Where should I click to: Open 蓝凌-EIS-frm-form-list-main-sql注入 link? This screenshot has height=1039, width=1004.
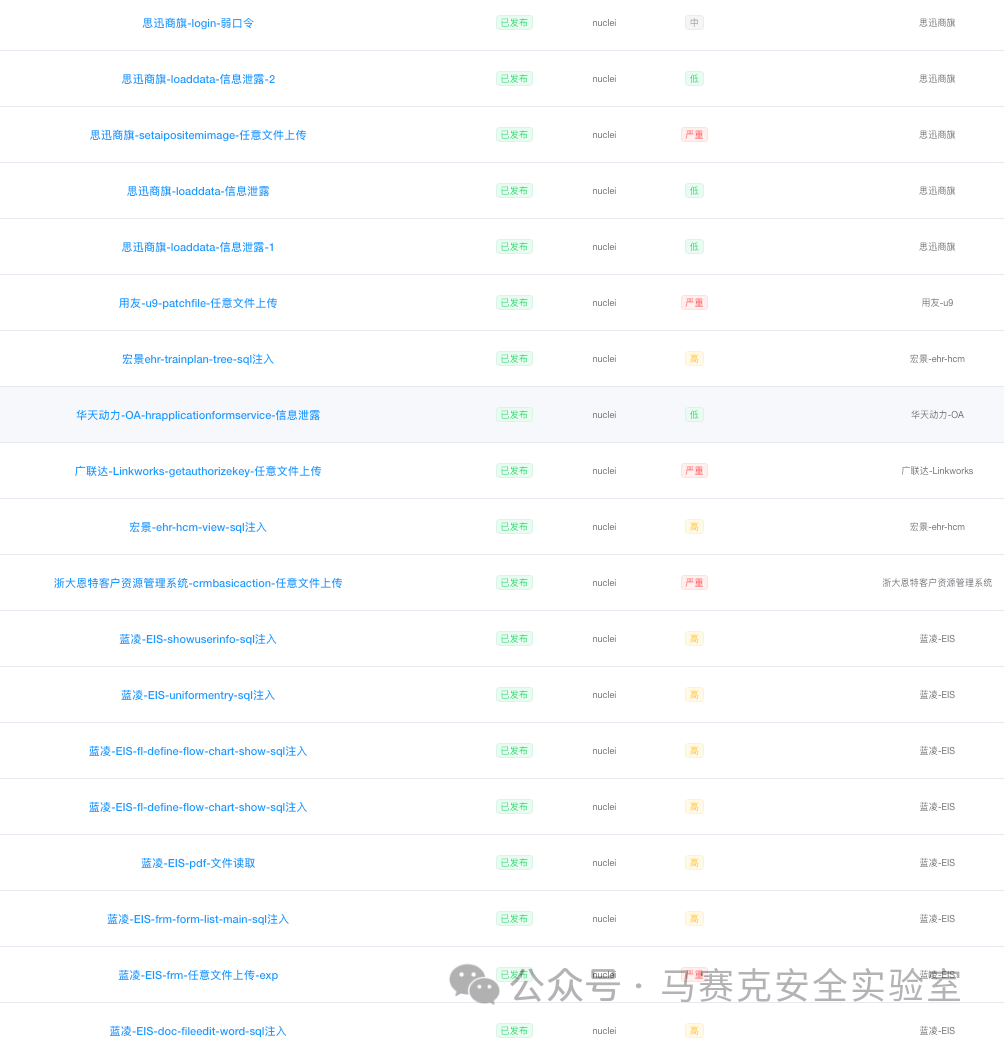(198, 919)
